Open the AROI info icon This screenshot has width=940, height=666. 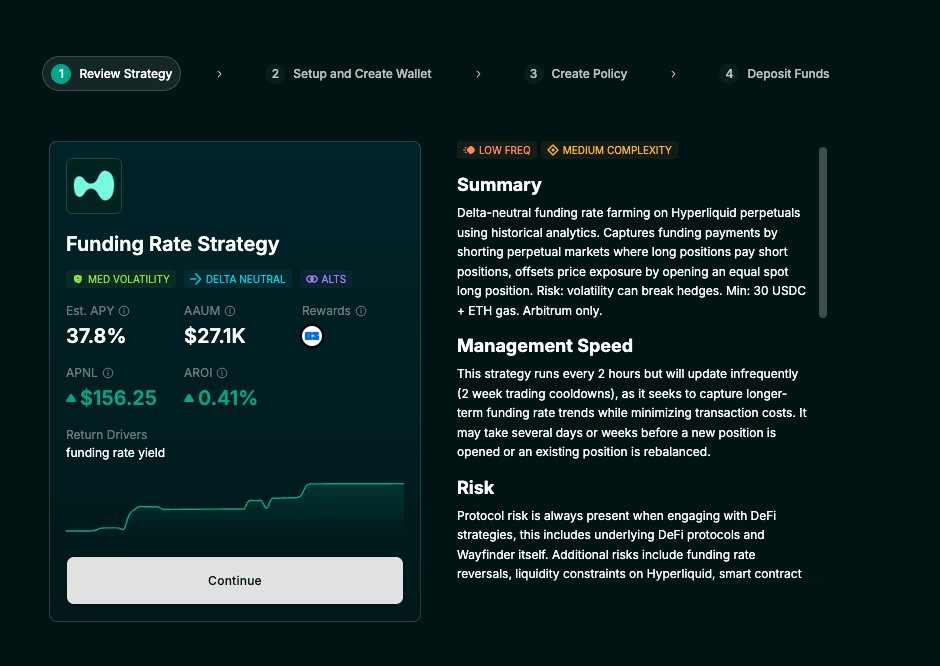coord(222,373)
